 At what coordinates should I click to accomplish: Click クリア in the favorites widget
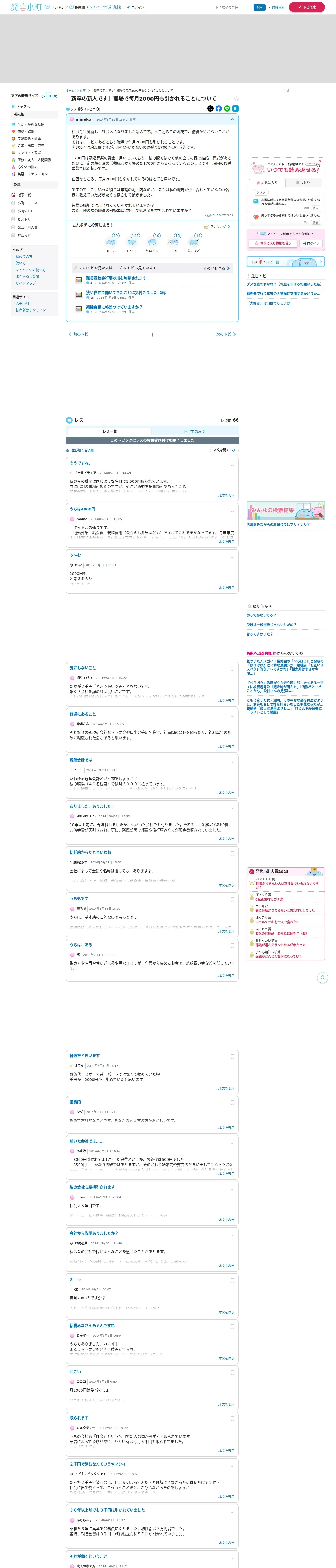tap(261, 192)
